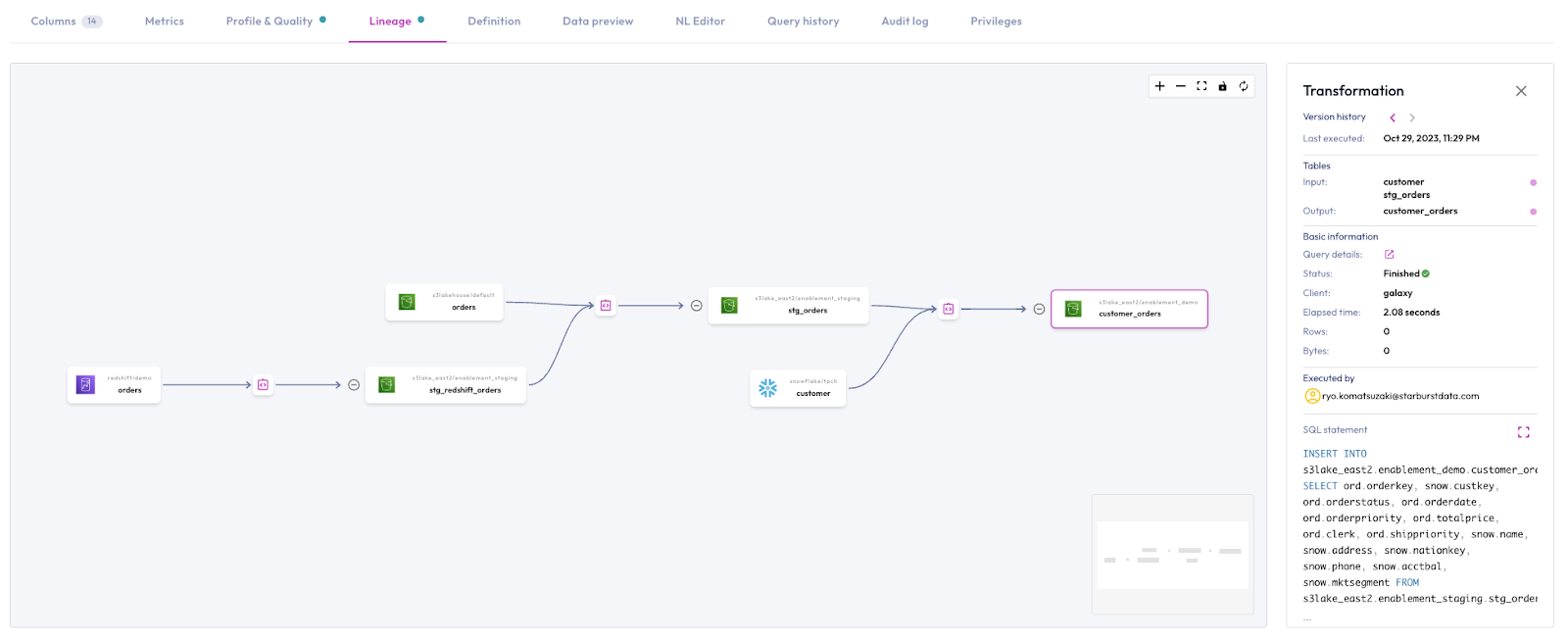Select the snowflake/tpch customer node label
This screenshot has height=639, width=1568.
pyautogui.click(x=813, y=394)
